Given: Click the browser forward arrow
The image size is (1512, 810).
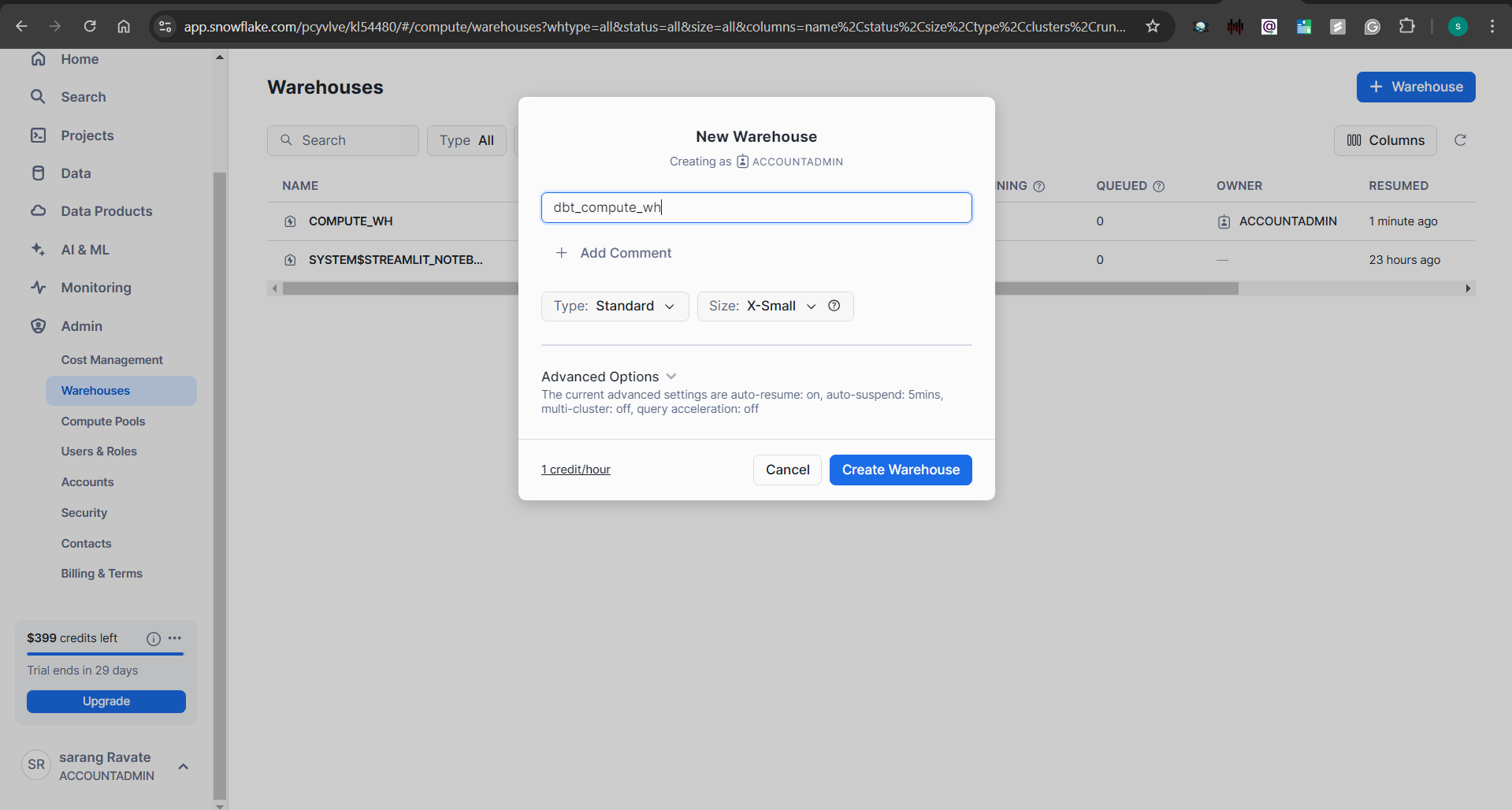Looking at the screenshot, I should 55,26.
